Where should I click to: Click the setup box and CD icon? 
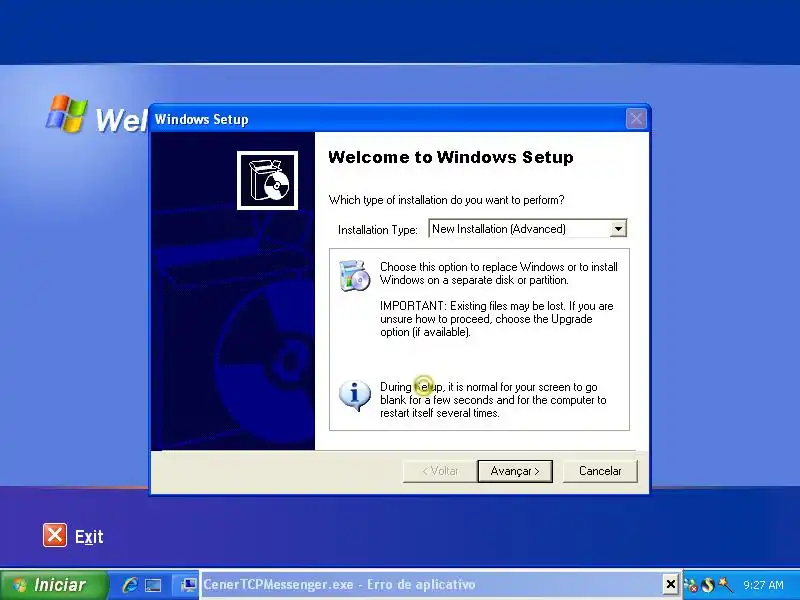pyautogui.click(x=267, y=180)
